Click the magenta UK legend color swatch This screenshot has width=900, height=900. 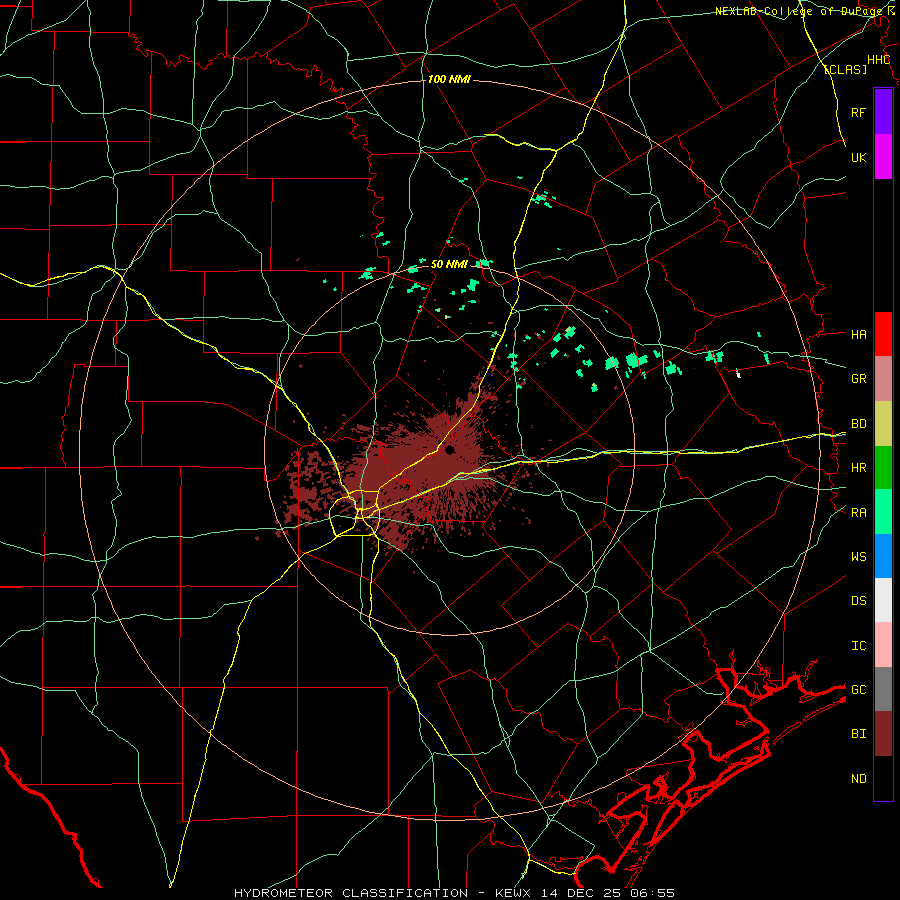[883, 157]
